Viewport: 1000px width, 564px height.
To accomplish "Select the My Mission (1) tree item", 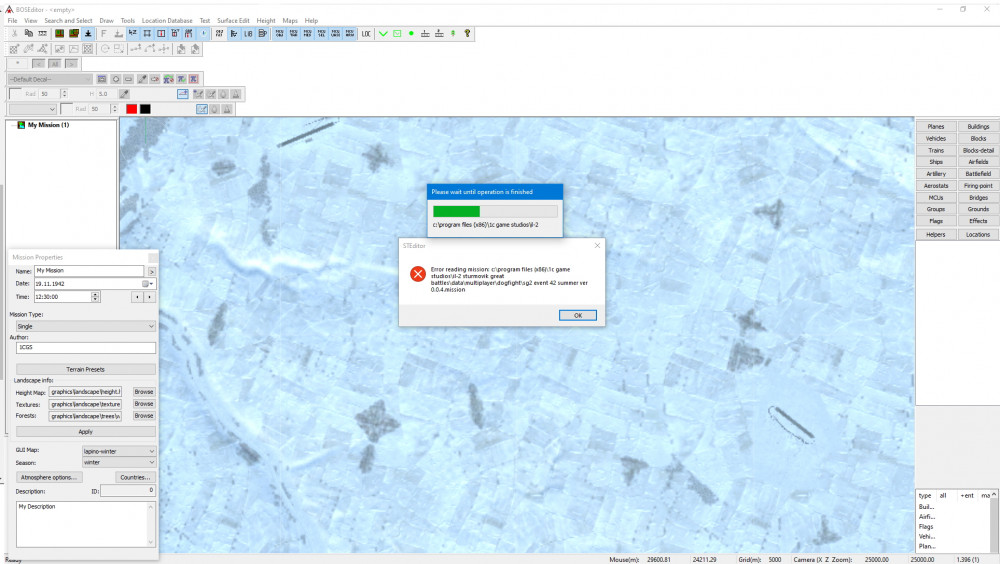I will tap(48, 125).
